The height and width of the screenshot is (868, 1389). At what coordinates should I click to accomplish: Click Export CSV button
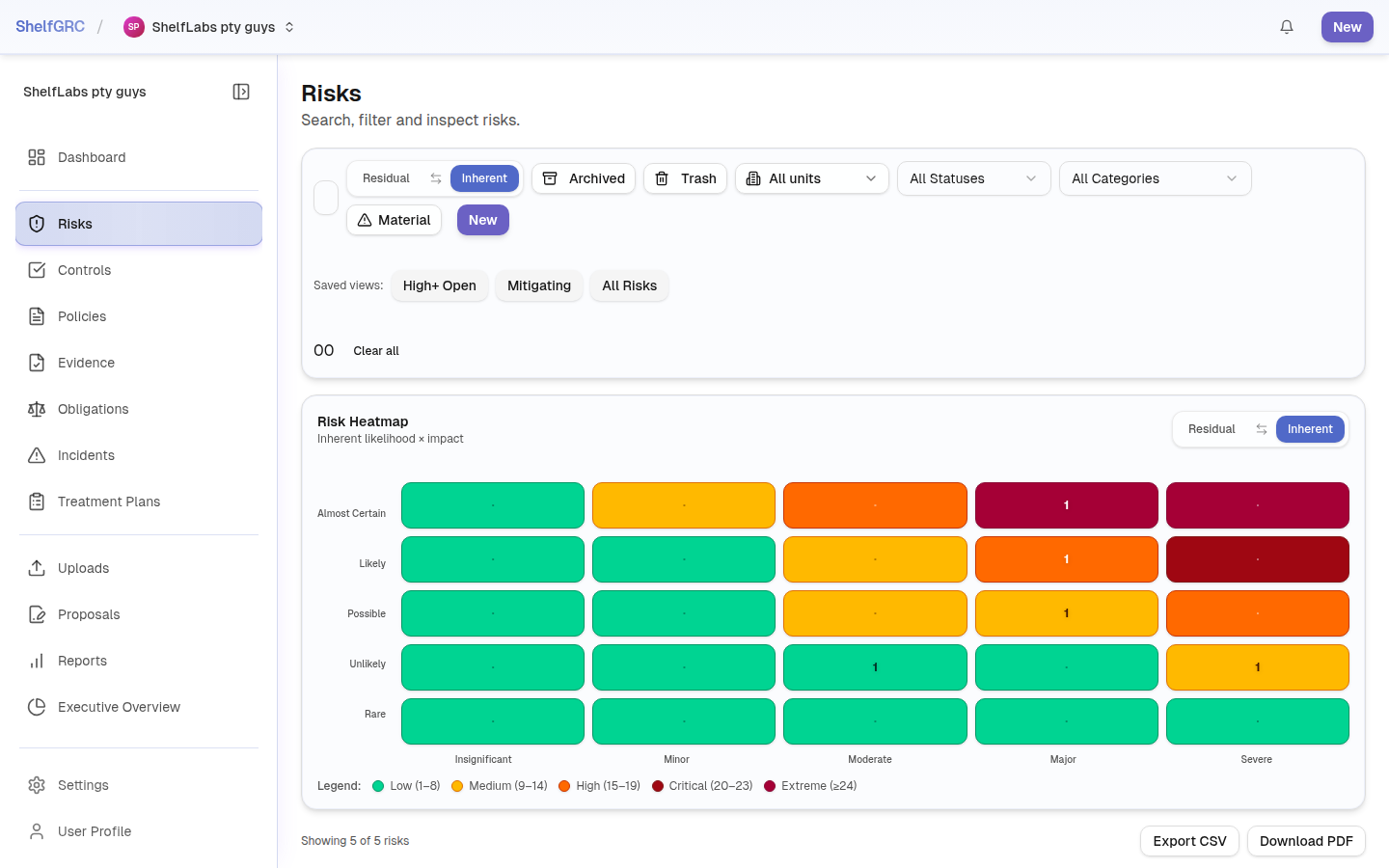1189,841
